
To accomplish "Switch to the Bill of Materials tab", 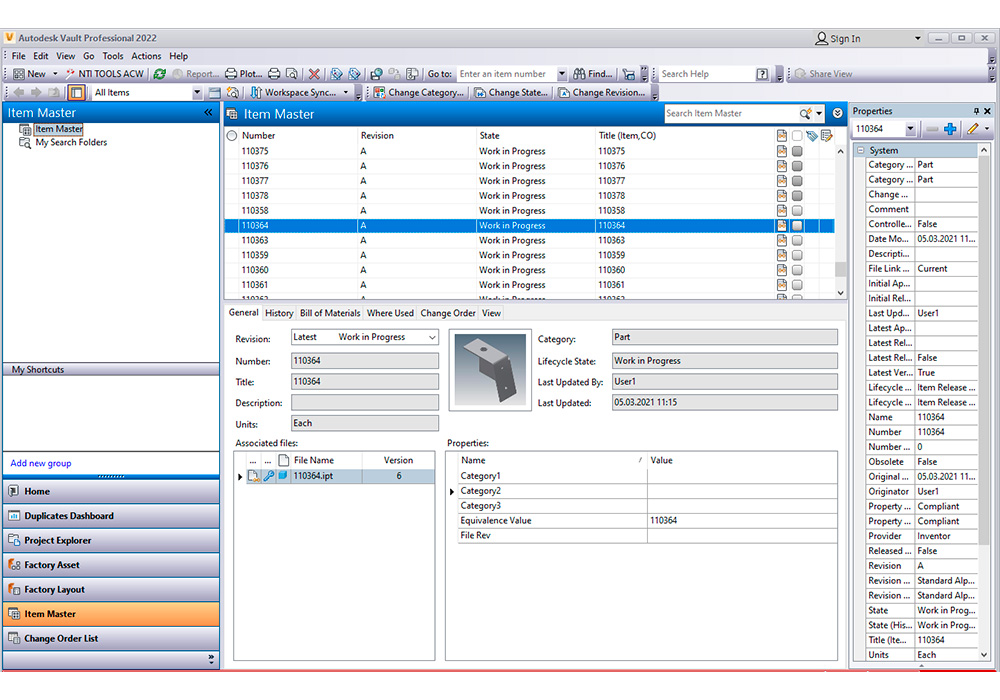I will coord(330,313).
